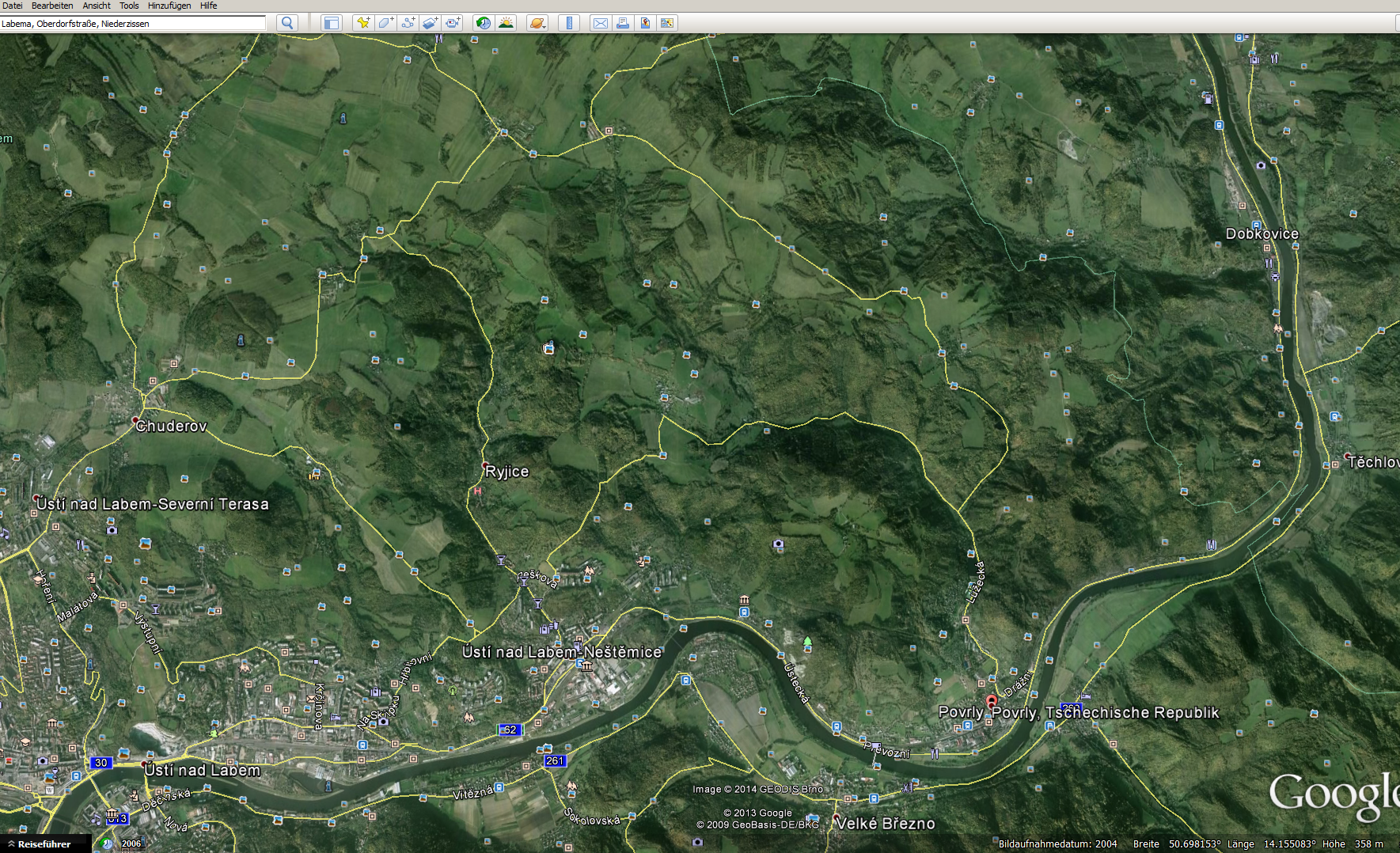This screenshot has height=853, width=1400.
Task: Click the Povrly, Tschechische Republik label
Action: click(x=1105, y=712)
